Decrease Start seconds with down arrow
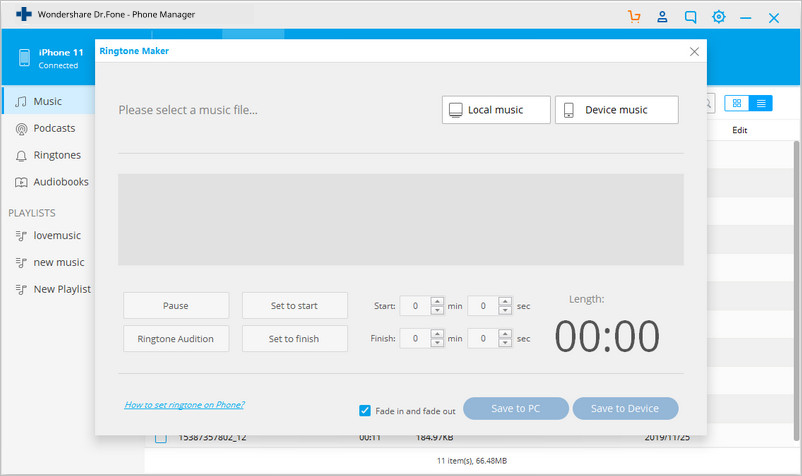Viewport: 802px width, 476px height. [x=505, y=310]
